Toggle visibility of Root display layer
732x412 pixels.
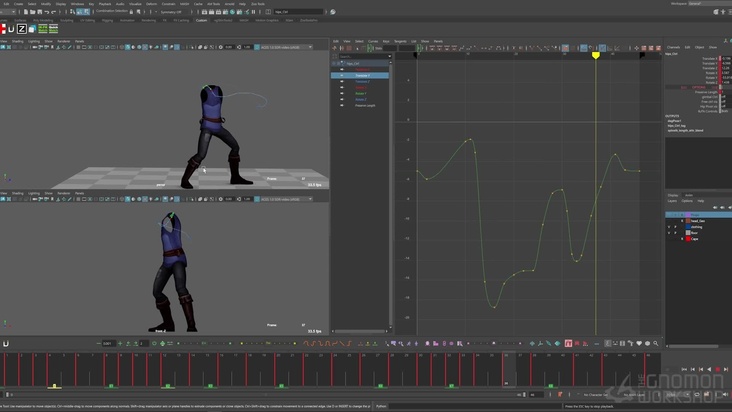click(x=670, y=232)
